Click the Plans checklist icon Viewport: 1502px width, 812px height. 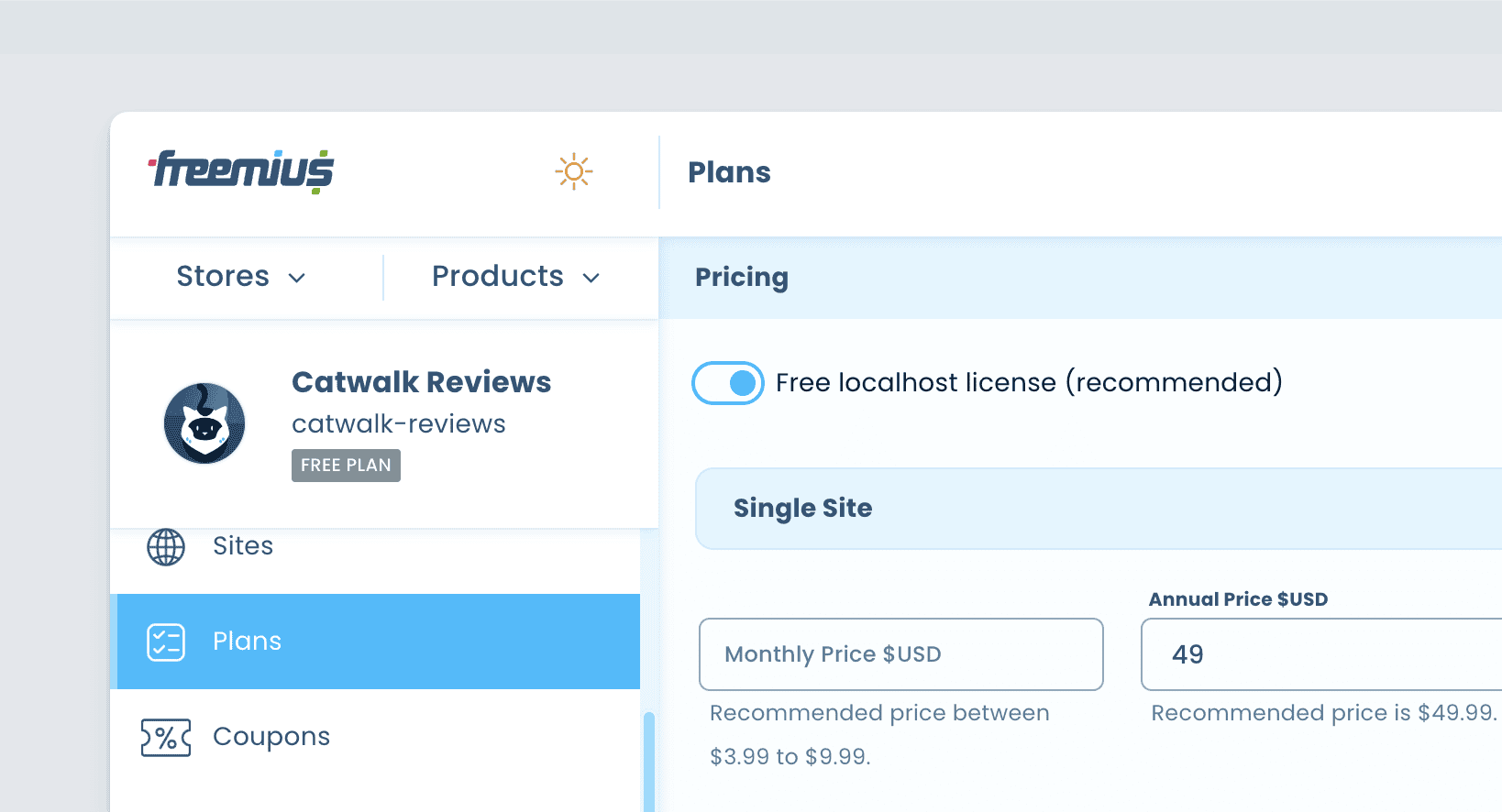[x=166, y=642]
